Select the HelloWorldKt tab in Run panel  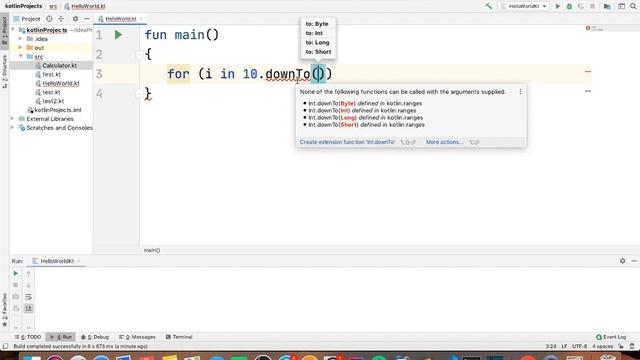tap(57, 261)
